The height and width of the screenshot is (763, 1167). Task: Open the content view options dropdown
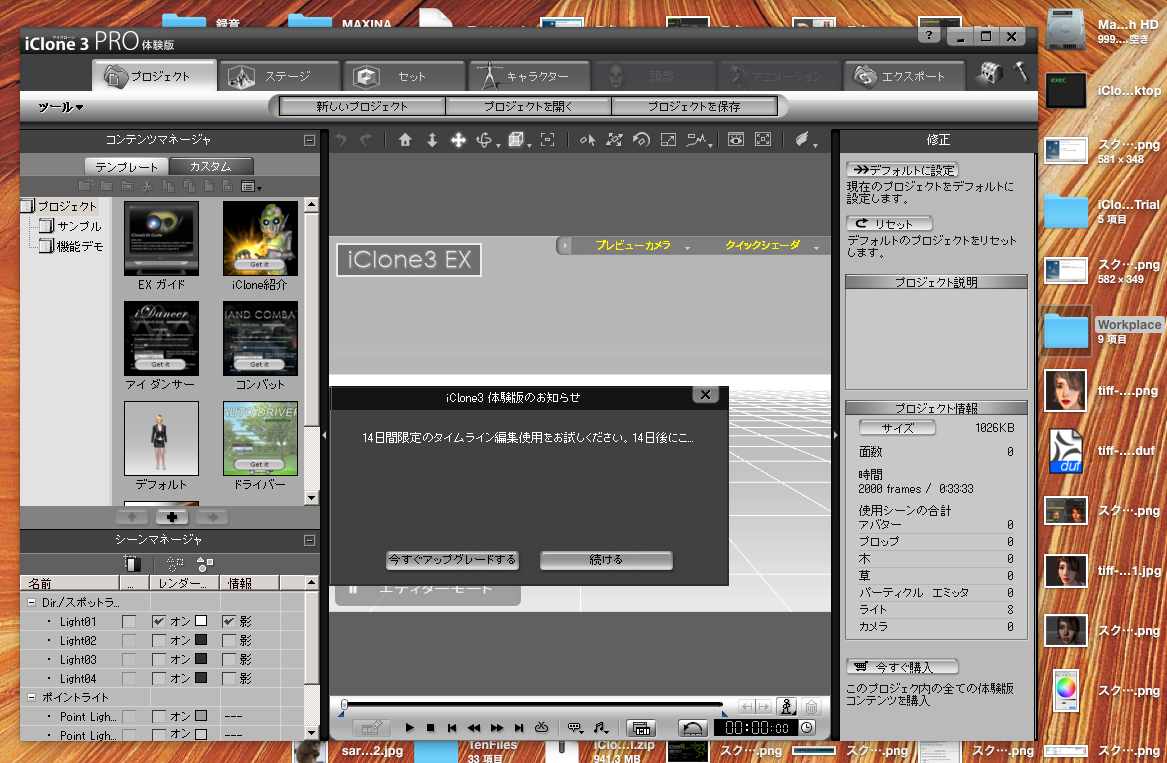[x=251, y=186]
